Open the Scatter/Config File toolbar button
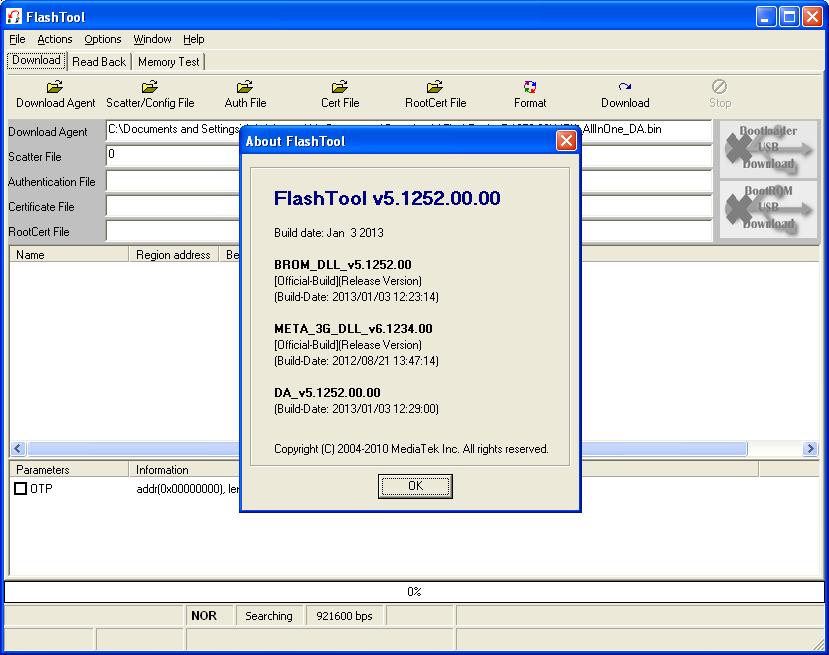This screenshot has width=829, height=655. coord(150,95)
